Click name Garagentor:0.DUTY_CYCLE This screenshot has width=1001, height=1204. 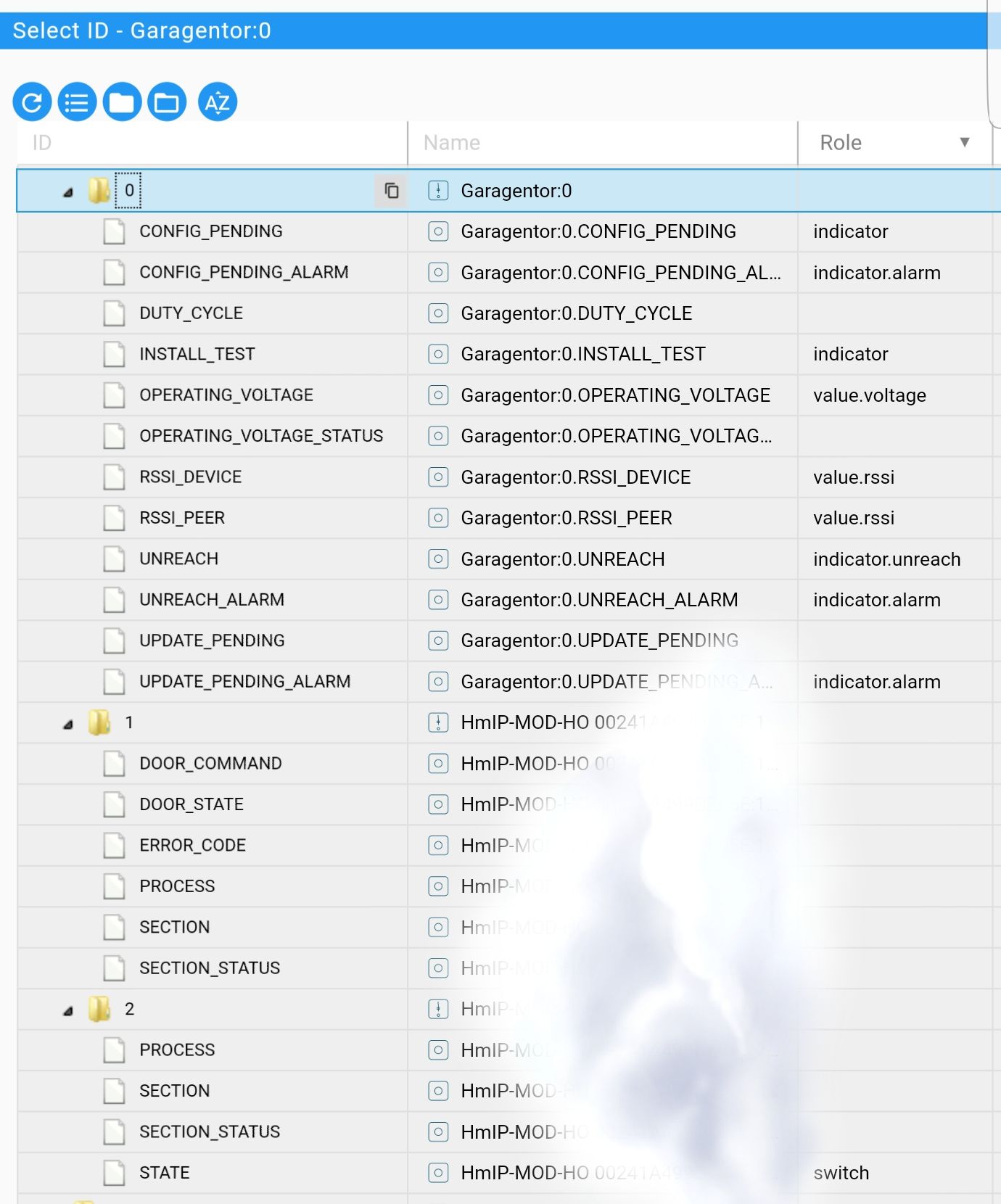tap(577, 313)
